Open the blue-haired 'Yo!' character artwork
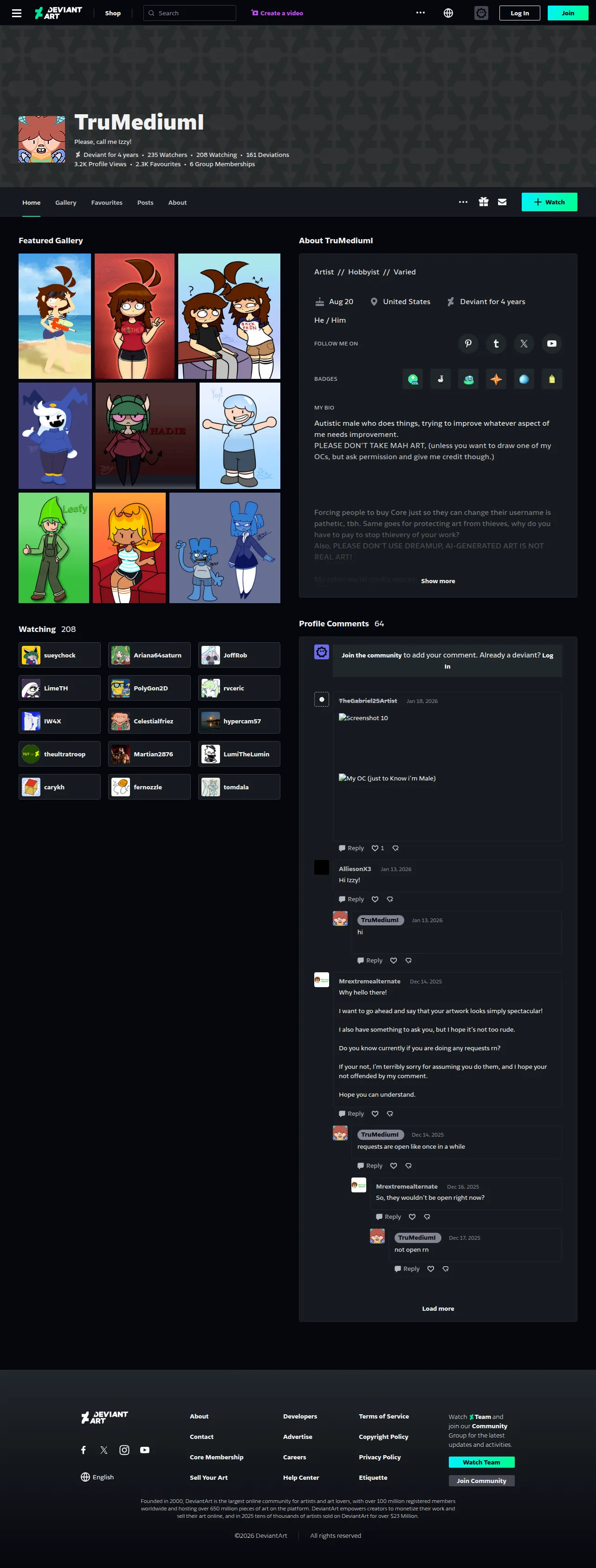This screenshot has width=596, height=1568. click(240, 435)
